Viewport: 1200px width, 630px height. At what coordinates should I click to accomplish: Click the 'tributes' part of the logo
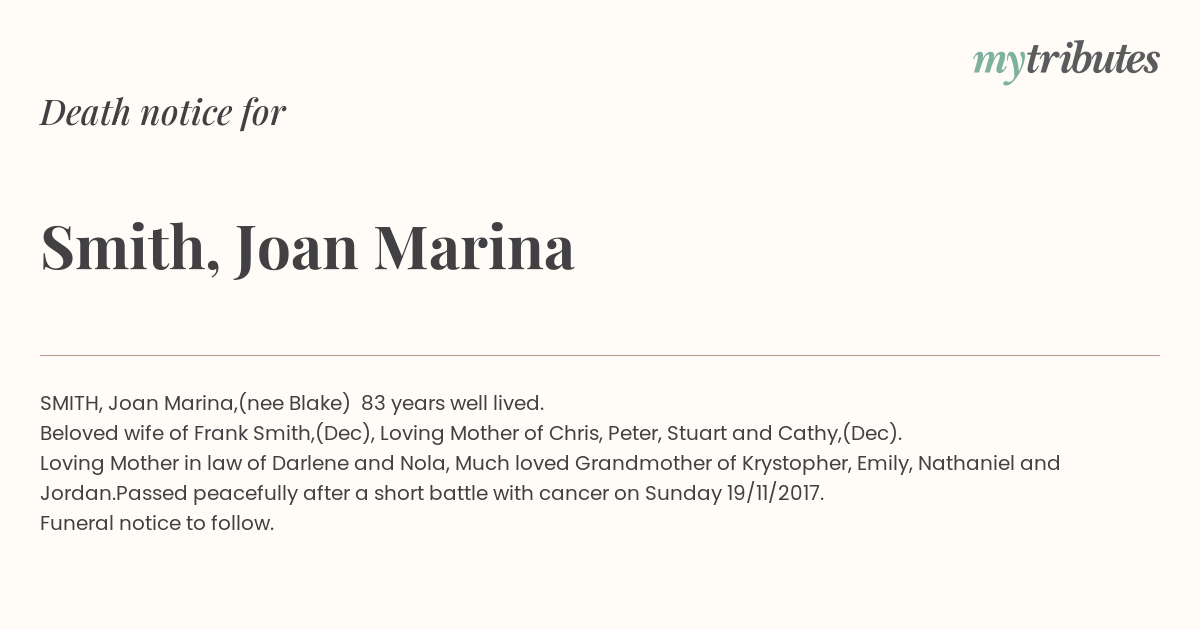pos(1093,59)
